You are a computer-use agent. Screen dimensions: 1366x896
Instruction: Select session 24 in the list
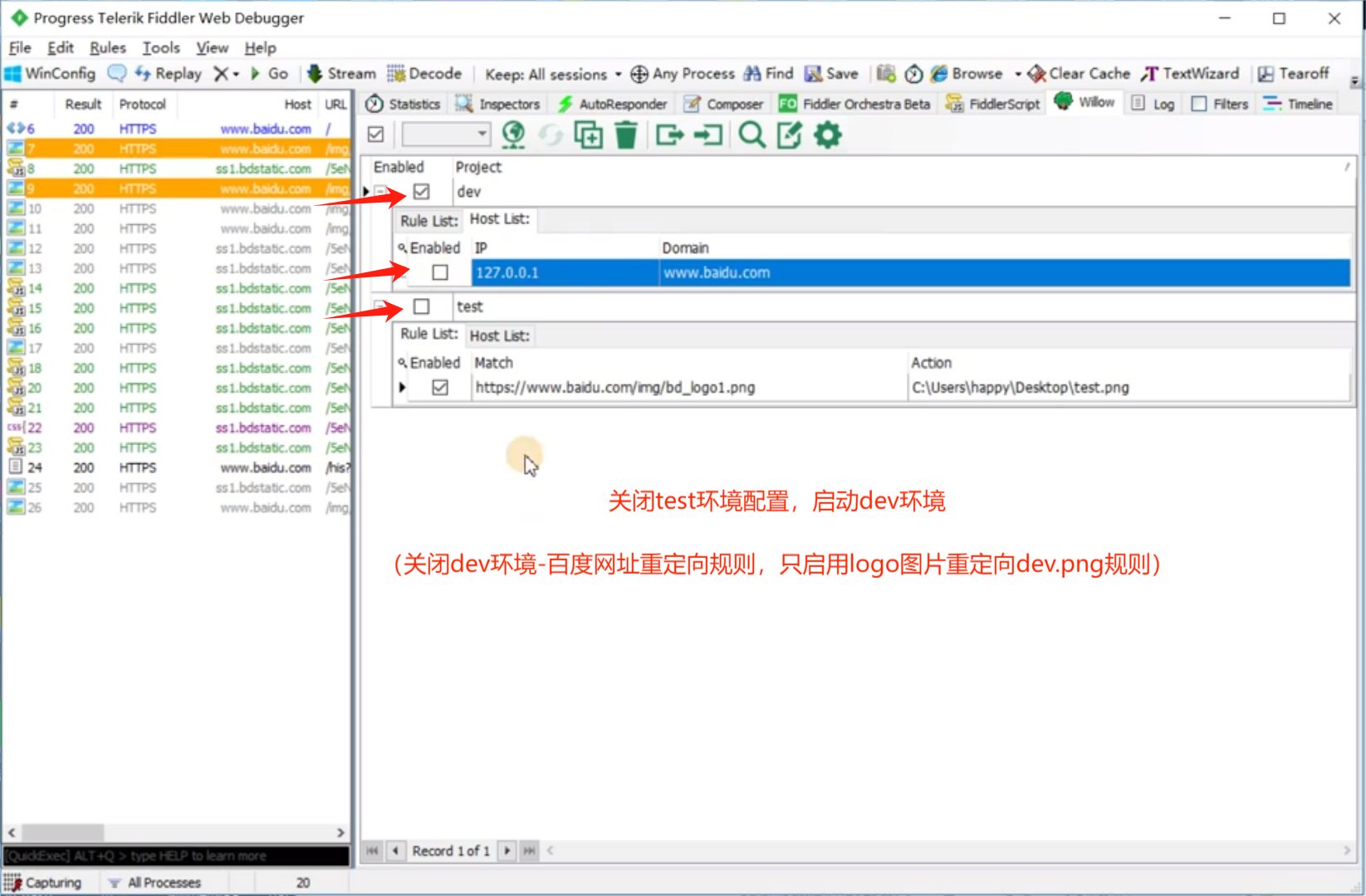(176, 468)
